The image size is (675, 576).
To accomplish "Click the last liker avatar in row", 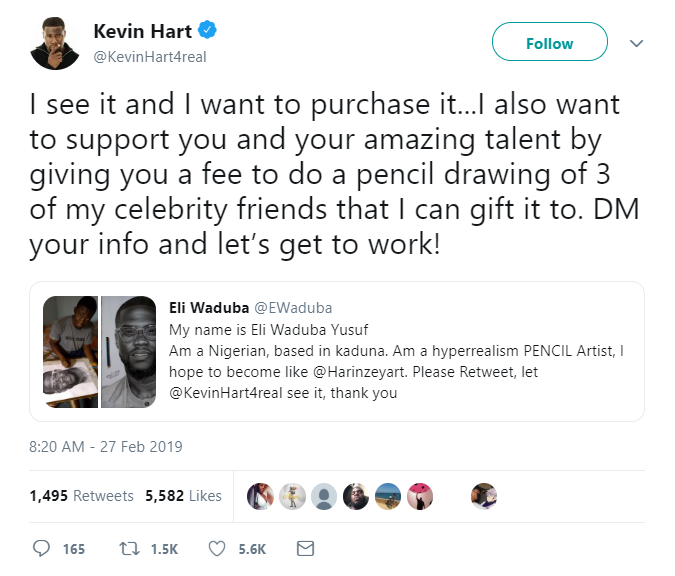I will tap(484, 496).
